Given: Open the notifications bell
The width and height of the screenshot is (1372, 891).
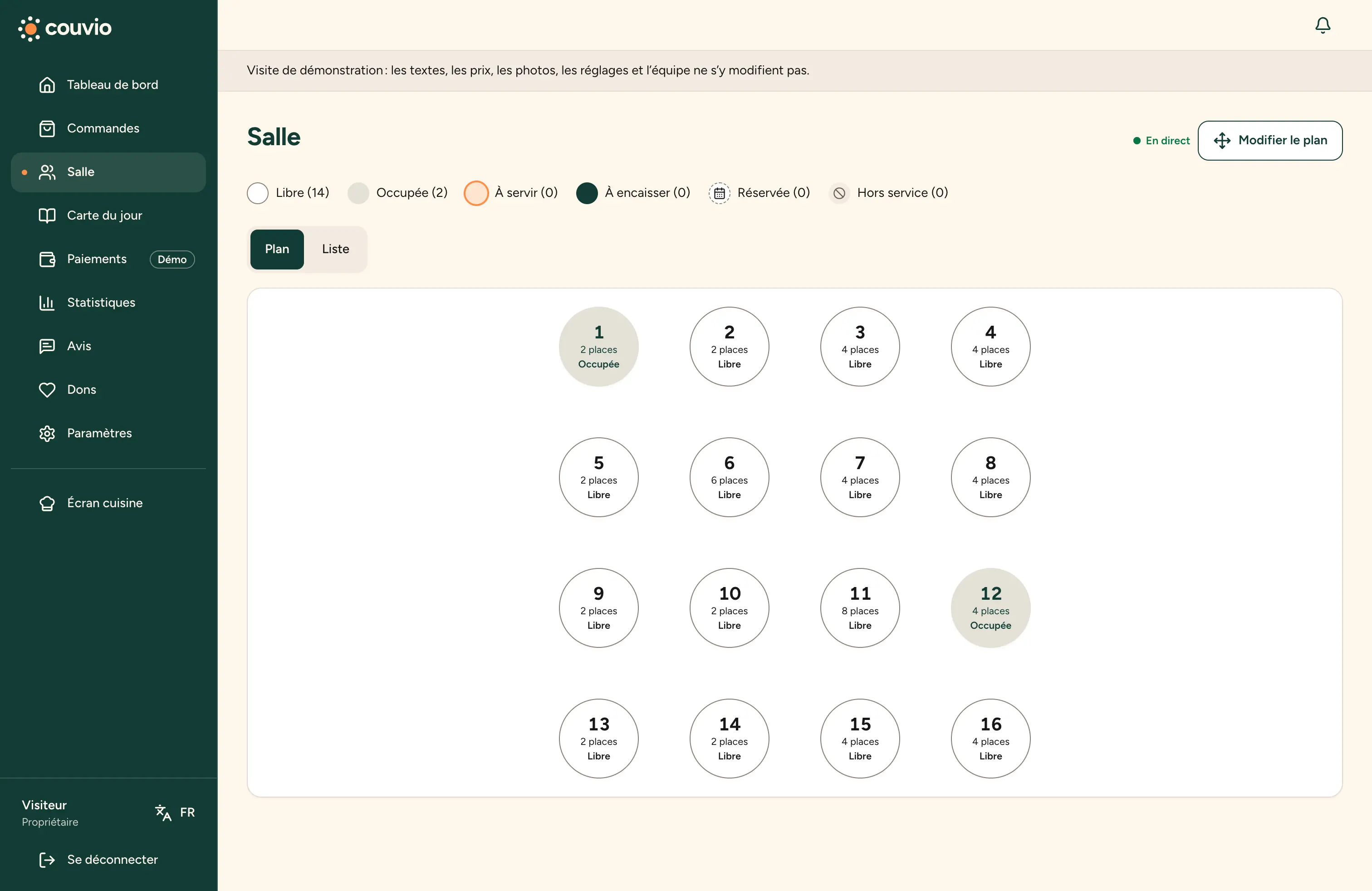Looking at the screenshot, I should click(1323, 25).
